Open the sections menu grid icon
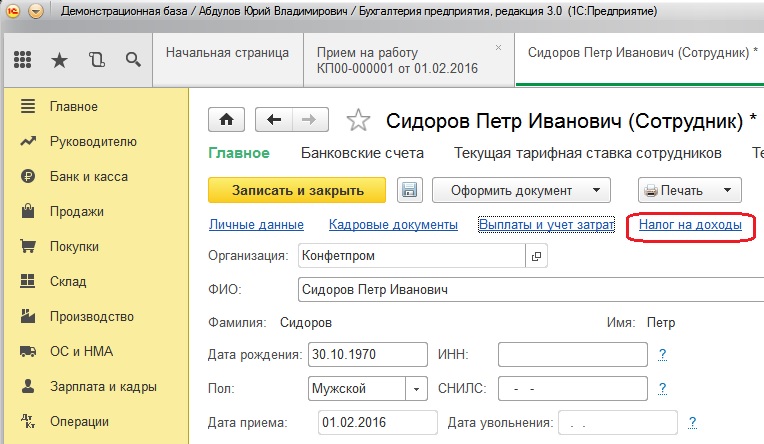The width and height of the screenshot is (764, 444). [x=23, y=60]
